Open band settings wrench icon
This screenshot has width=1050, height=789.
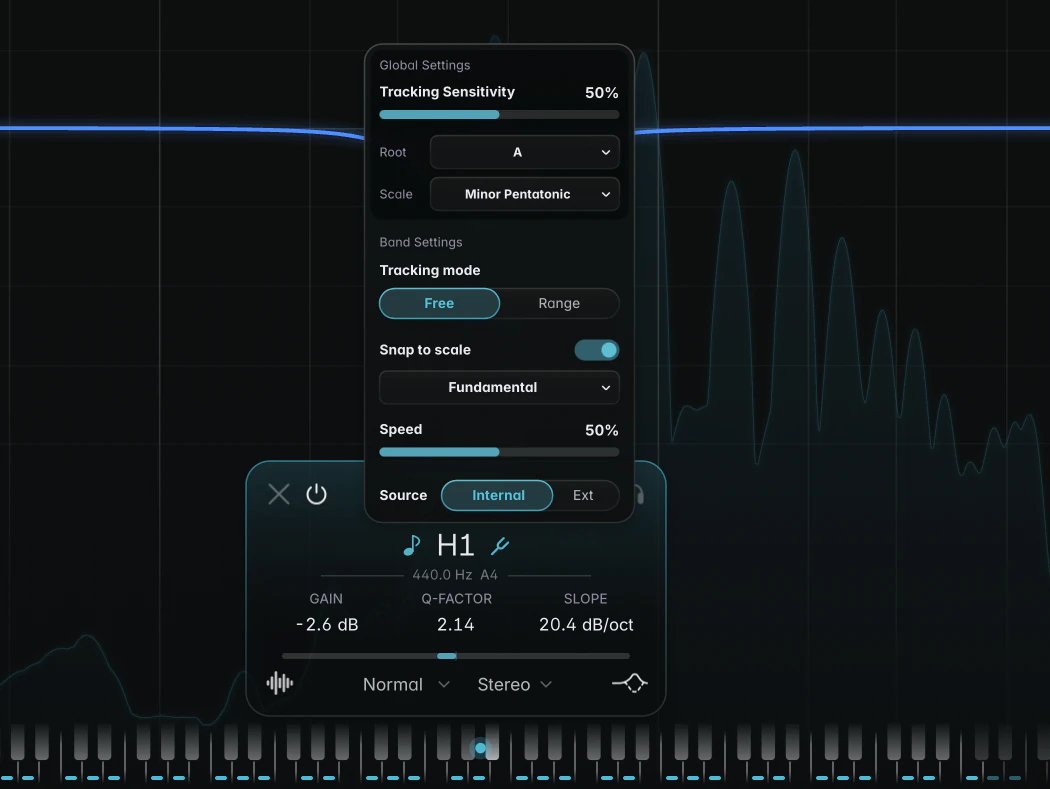[x=500, y=546]
